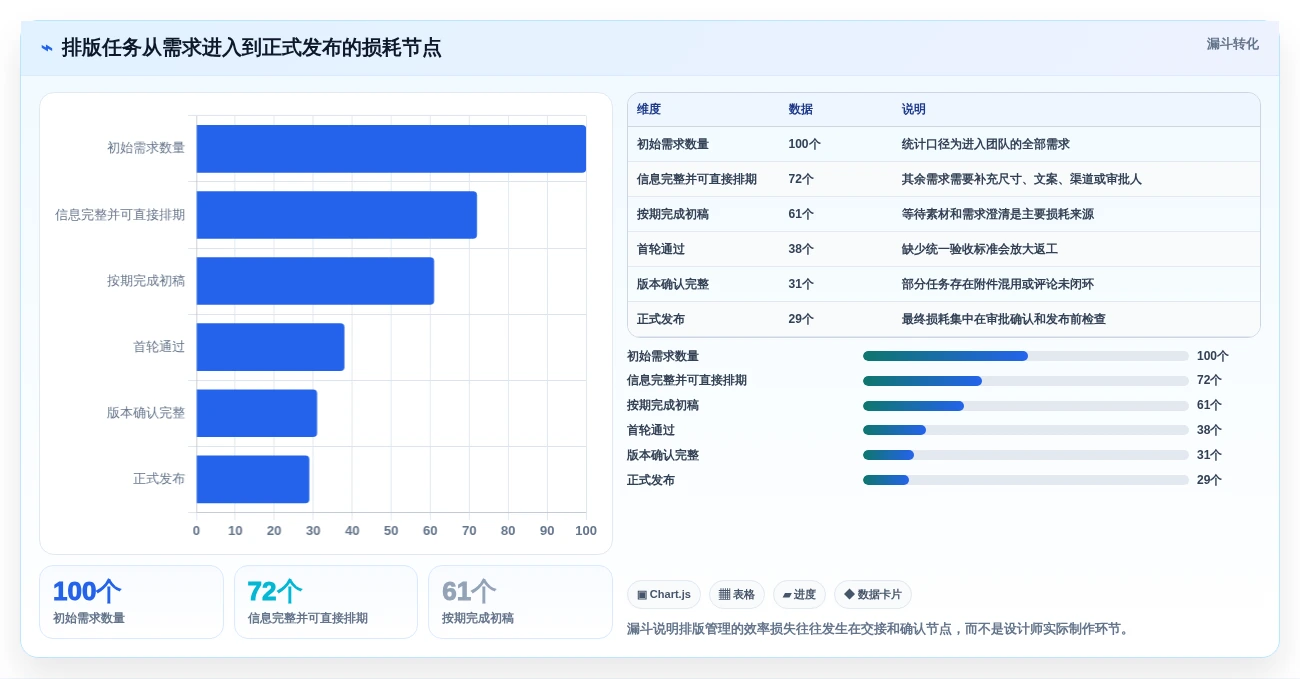The width and height of the screenshot is (1300, 679).
Task: Click the 31个 value in the table
Action: (x=801, y=284)
